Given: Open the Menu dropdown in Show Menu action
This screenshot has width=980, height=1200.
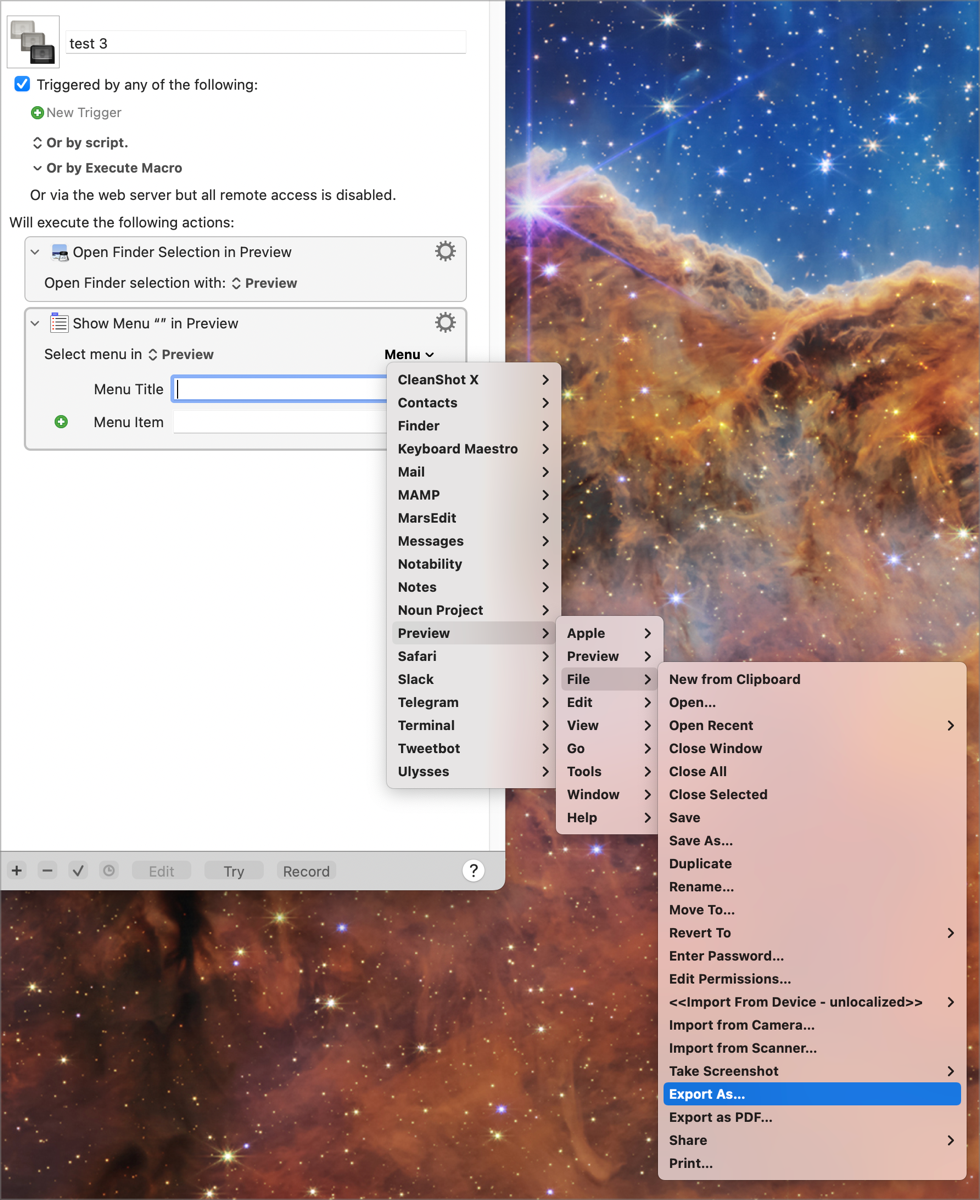Looking at the screenshot, I should point(409,354).
